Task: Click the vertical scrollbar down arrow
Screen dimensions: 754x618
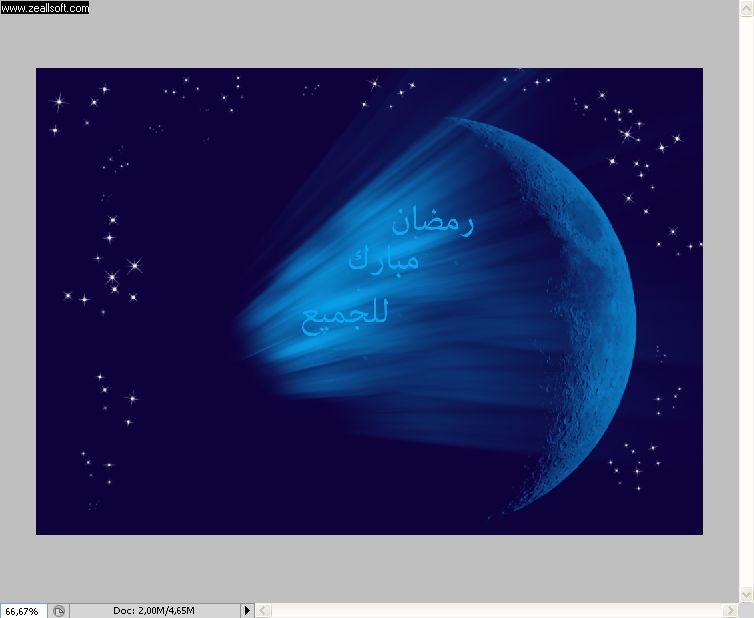Action: [746, 593]
